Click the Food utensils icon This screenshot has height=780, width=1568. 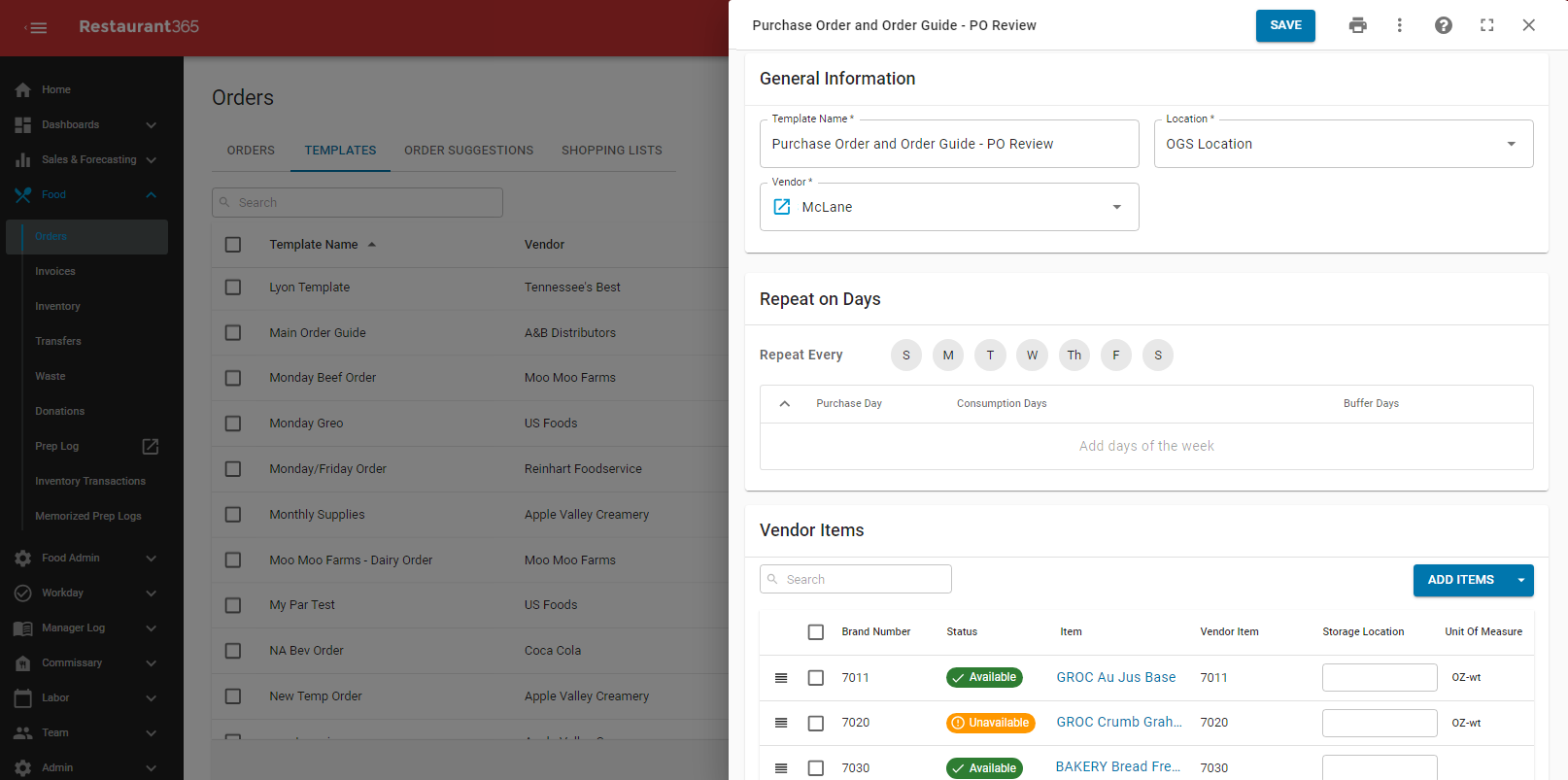pyautogui.click(x=23, y=194)
